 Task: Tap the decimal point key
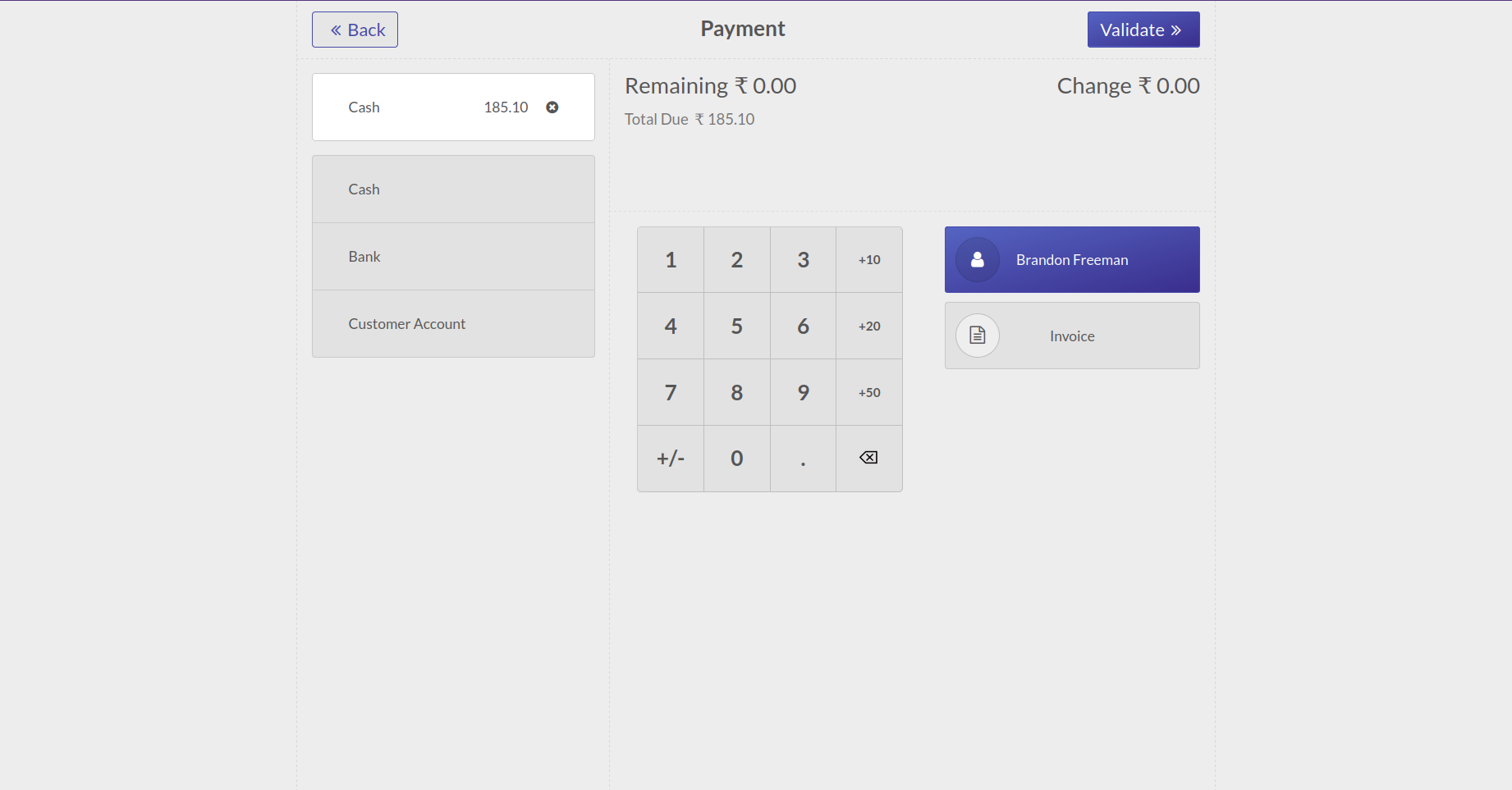804,458
